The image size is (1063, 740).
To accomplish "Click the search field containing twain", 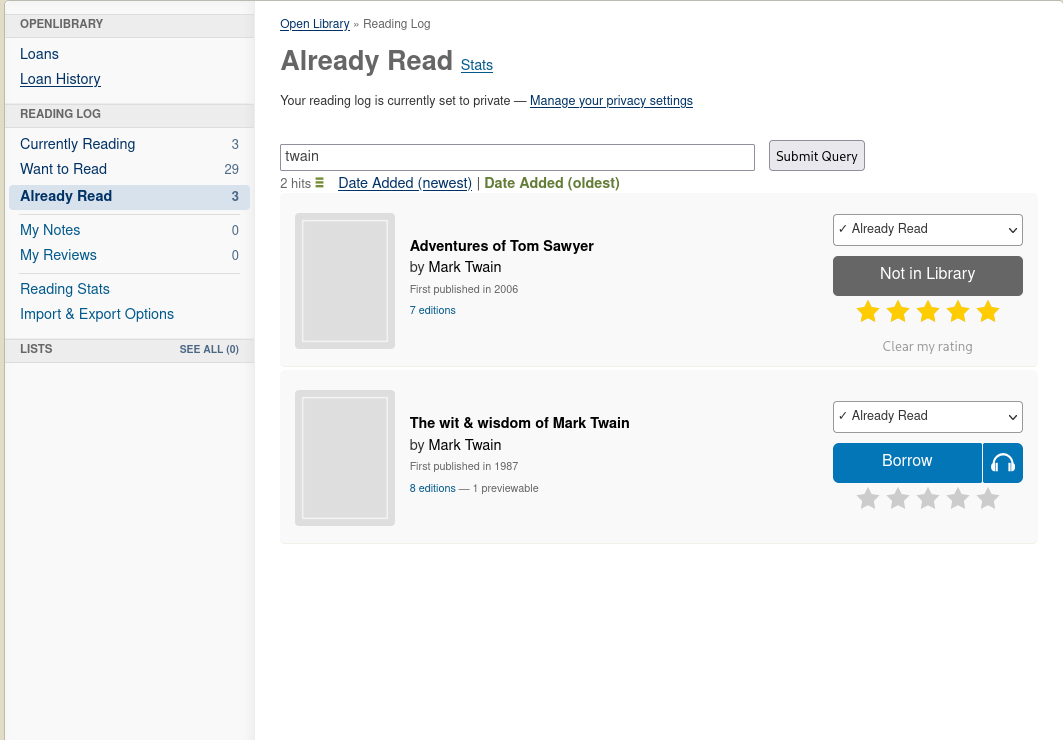I will click(517, 157).
